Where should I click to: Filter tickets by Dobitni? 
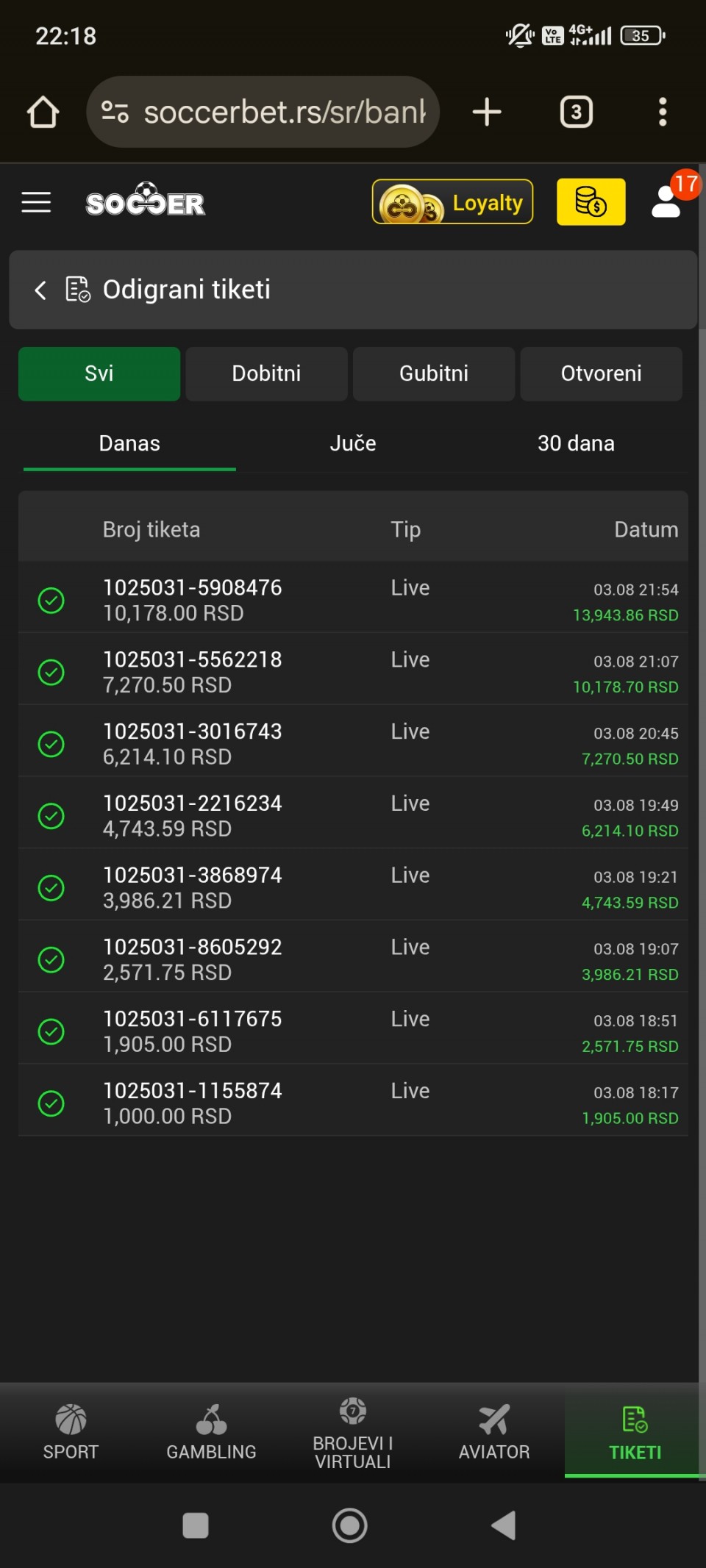[x=266, y=373]
